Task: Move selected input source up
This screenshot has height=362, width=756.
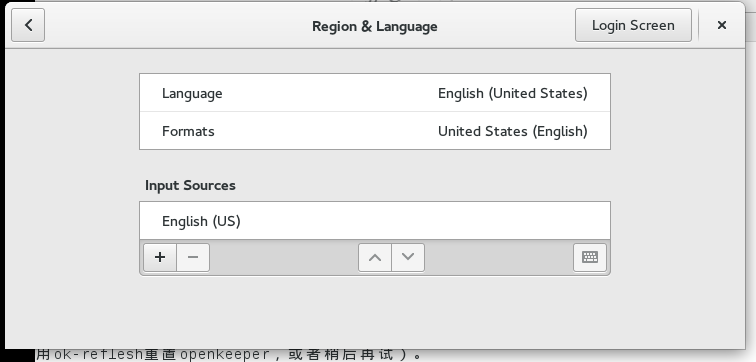Action: (x=375, y=257)
